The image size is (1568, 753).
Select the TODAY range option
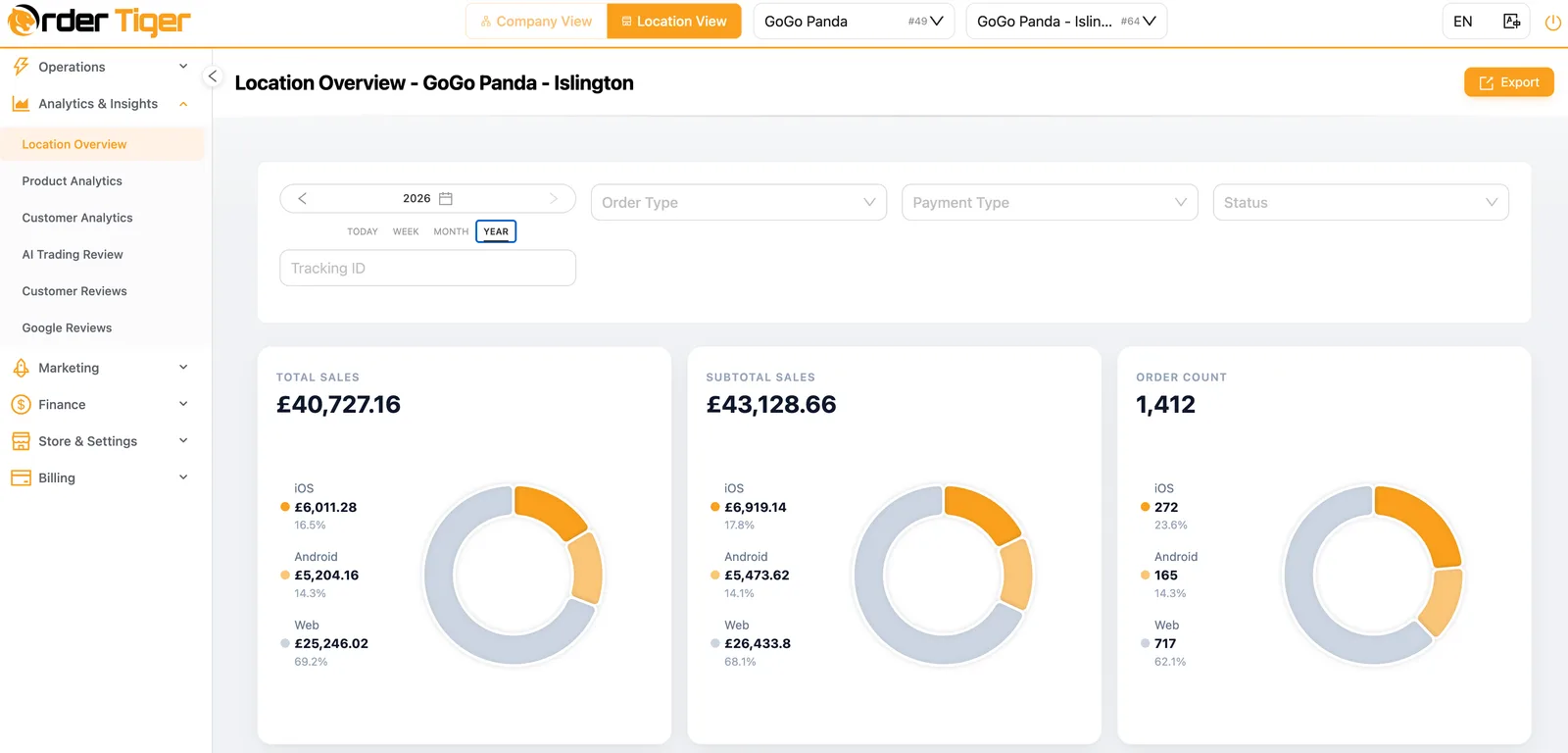[x=363, y=231]
